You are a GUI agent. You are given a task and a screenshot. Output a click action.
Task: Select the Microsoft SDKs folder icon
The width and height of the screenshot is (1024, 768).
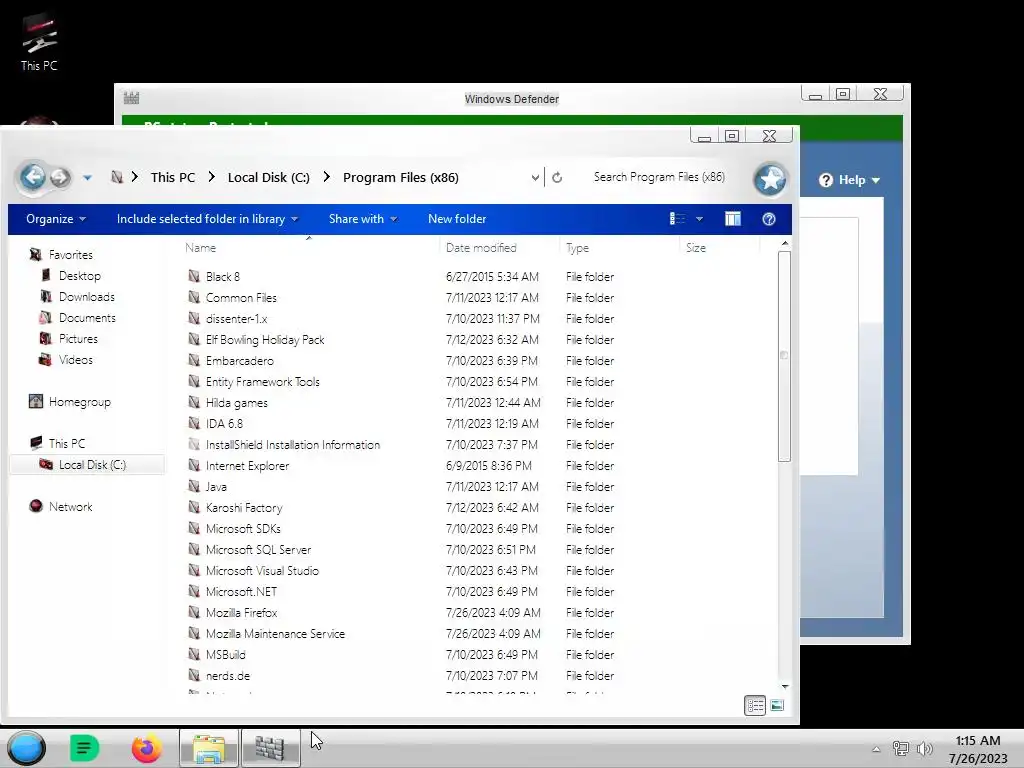194,528
